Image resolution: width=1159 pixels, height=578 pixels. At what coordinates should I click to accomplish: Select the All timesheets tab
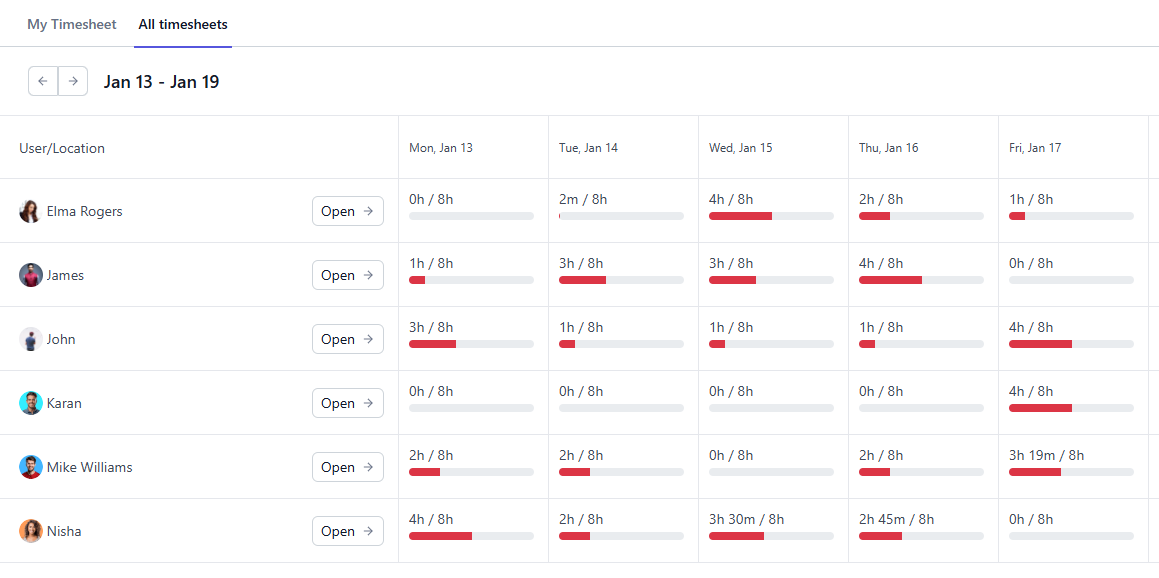click(183, 24)
